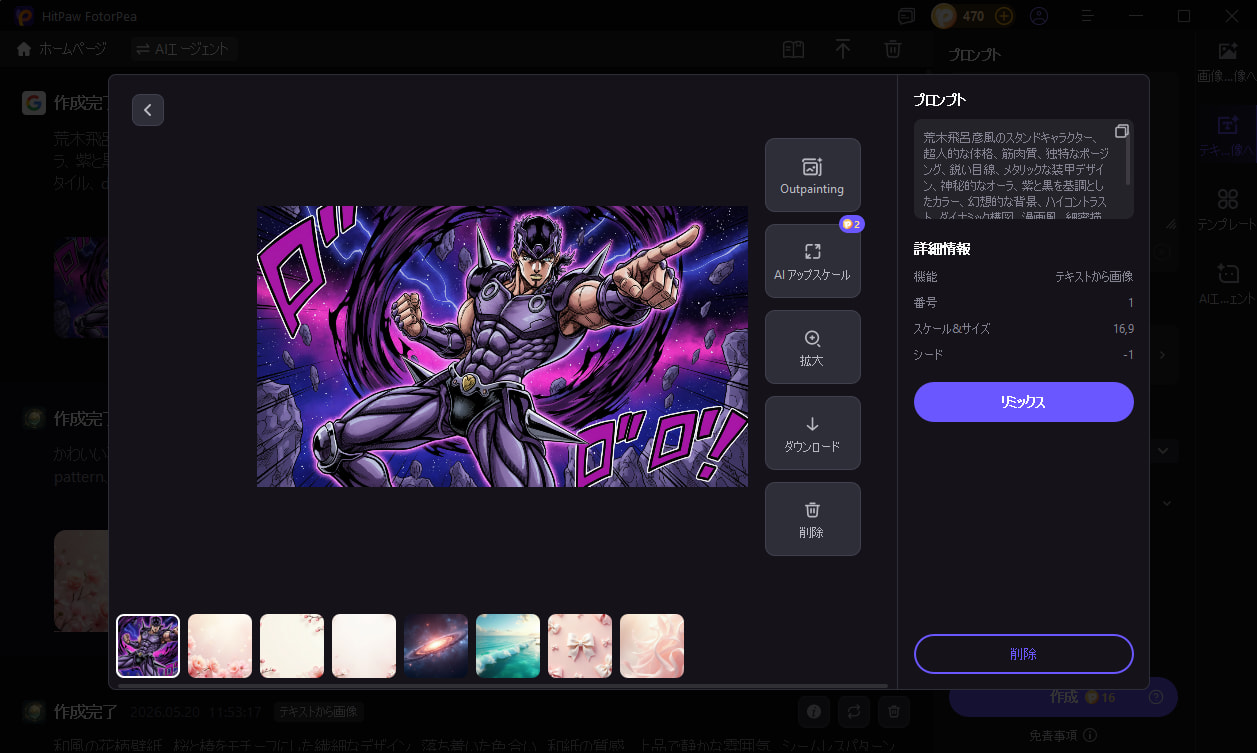Open help icon next to 作成 button
The image size is (1257, 753).
click(x=1157, y=697)
